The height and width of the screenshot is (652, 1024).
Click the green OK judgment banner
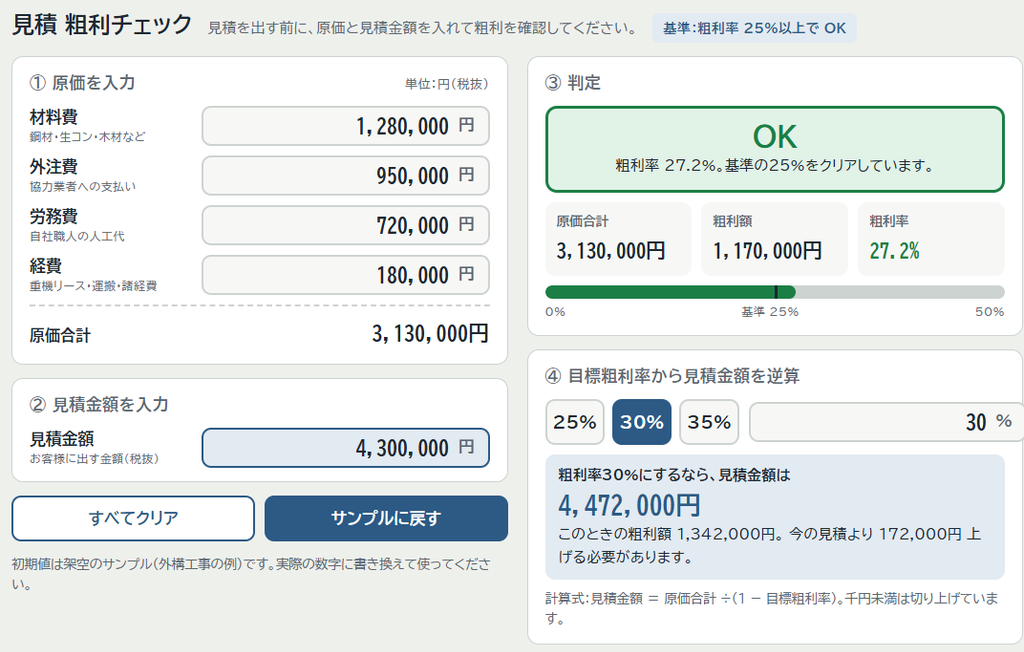point(775,150)
